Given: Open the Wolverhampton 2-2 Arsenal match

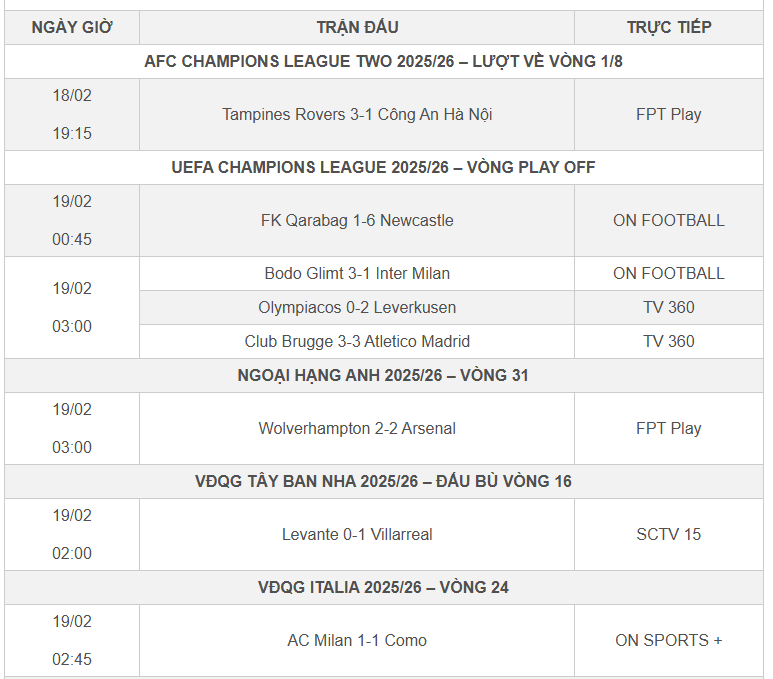Looking at the screenshot, I should coord(357,428).
